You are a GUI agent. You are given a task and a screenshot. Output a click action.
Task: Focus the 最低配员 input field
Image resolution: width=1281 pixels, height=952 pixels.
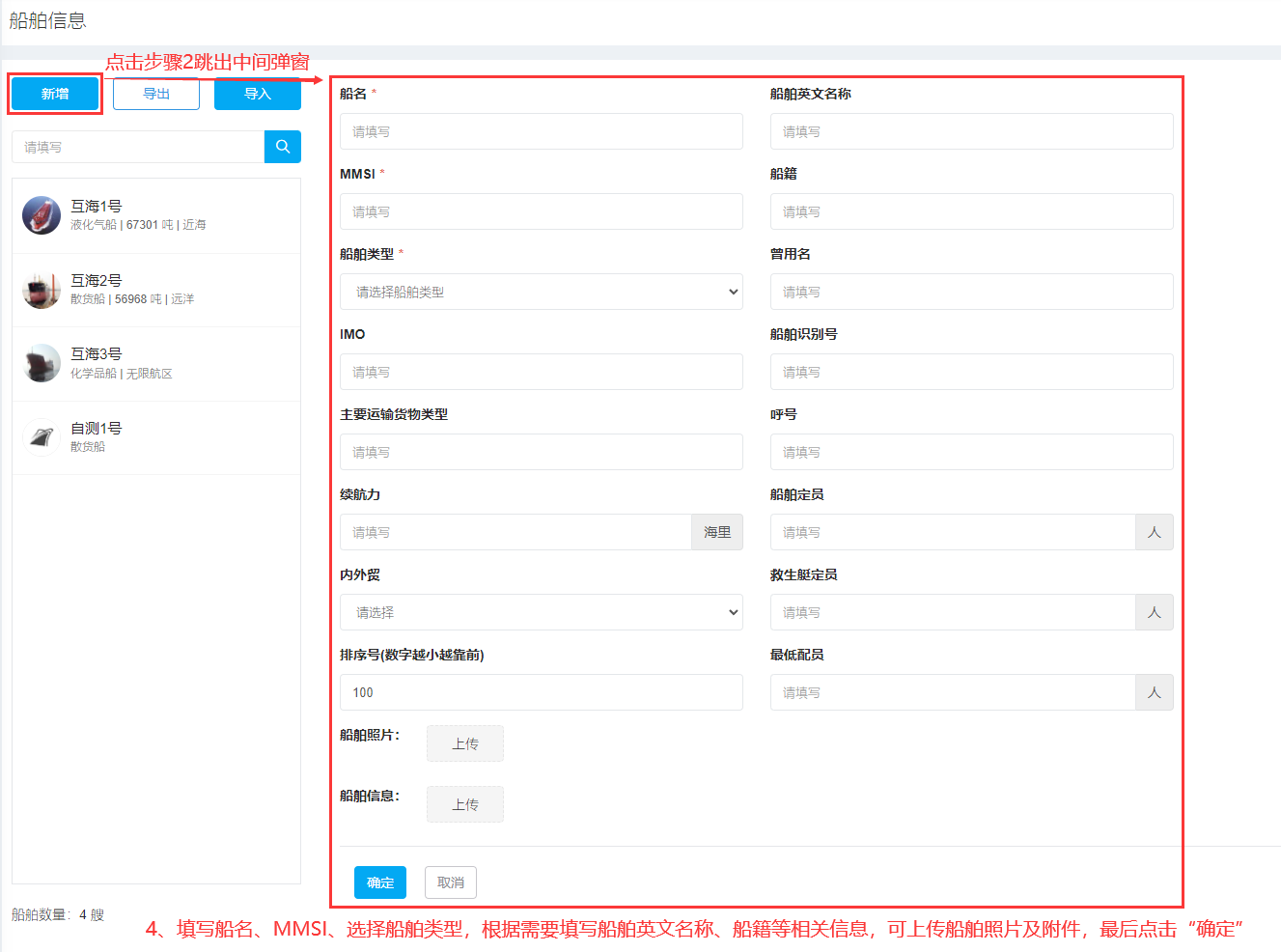pyautogui.click(x=953, y=692)
